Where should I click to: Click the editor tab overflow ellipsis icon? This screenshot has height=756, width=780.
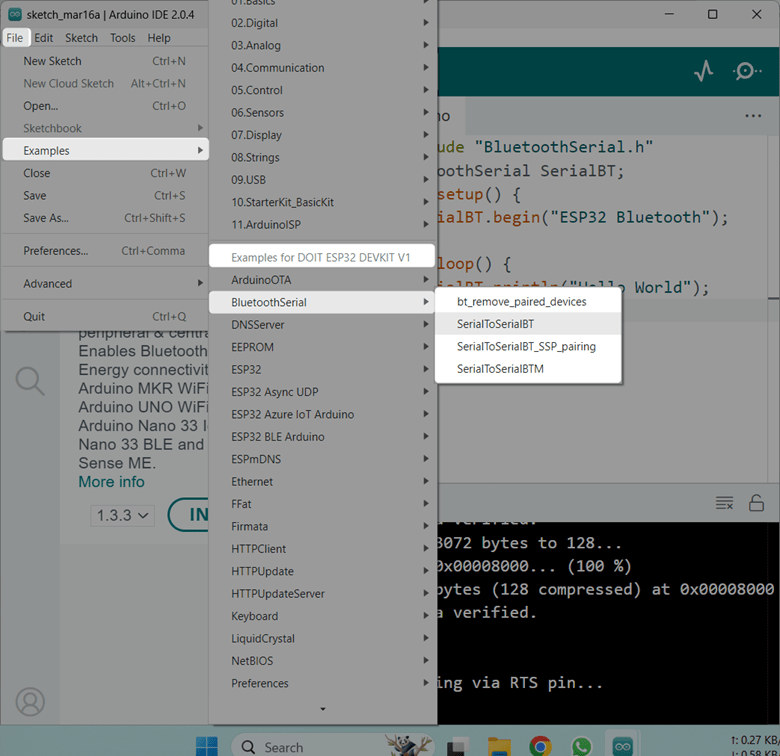tap(753, 116)
